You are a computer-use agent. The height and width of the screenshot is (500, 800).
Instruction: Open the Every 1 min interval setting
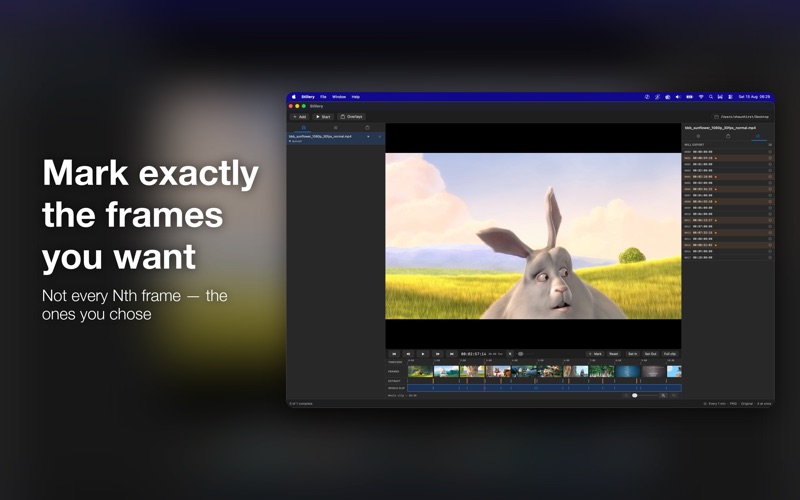point(715,404)
